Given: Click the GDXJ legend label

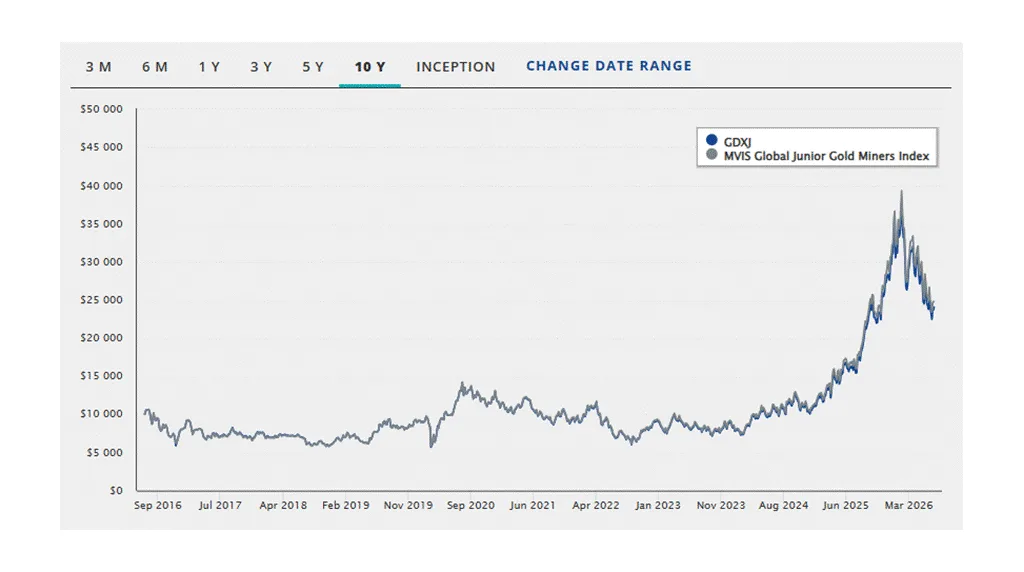Looking at the screenshot, I should (737, 142).
